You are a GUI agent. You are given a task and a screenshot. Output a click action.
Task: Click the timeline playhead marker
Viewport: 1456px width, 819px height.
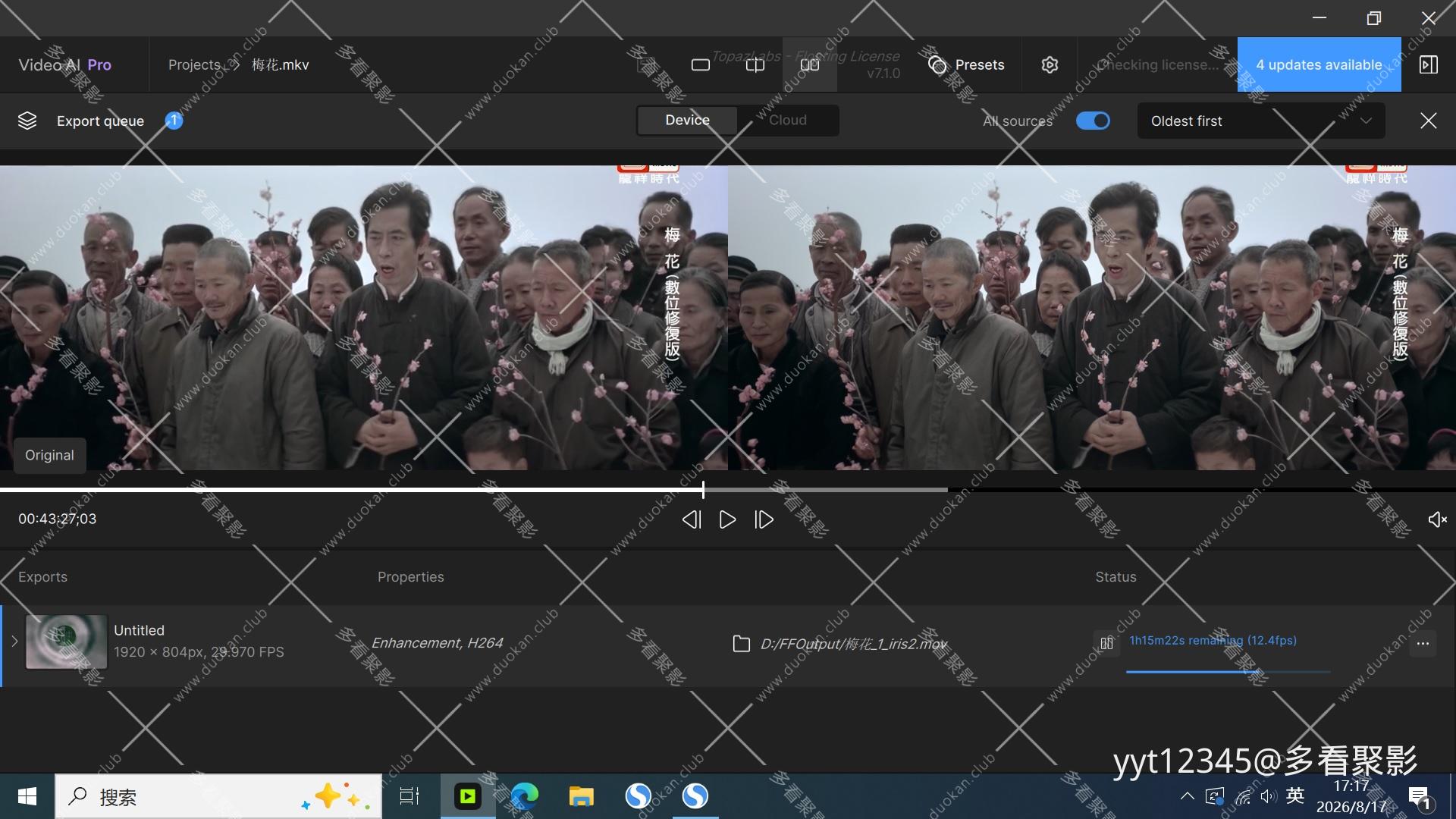(703, 490)
